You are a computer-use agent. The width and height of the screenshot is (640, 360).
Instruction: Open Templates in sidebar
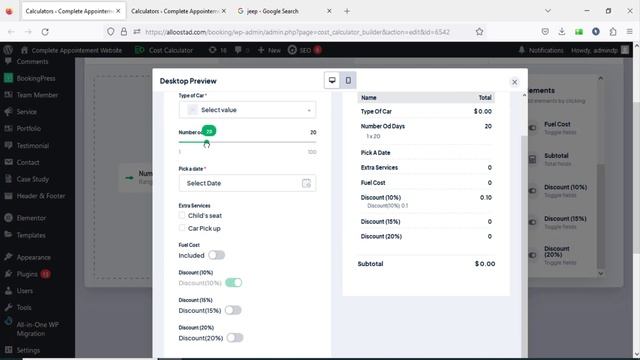[x=31, y=235]
